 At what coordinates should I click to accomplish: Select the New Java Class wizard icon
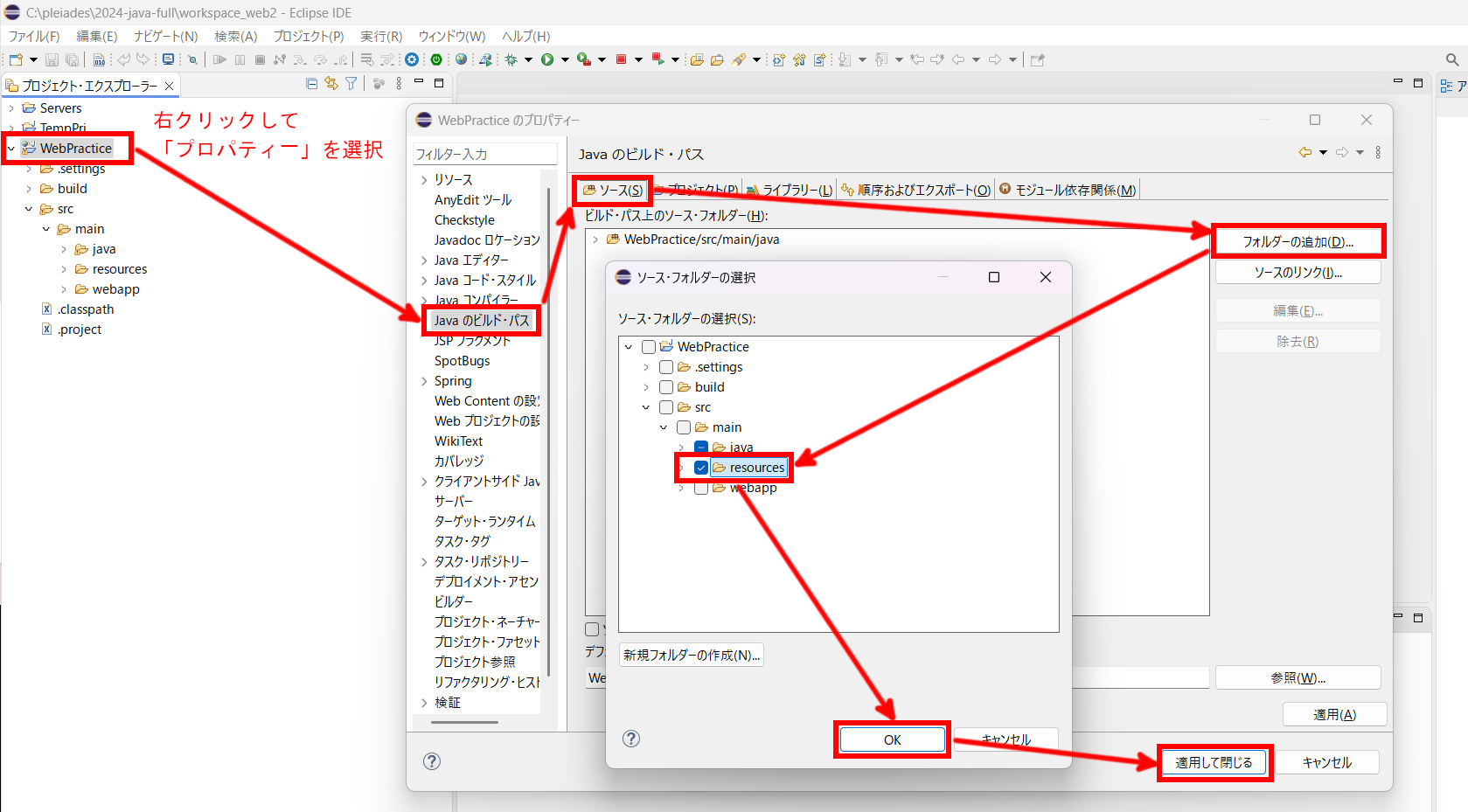point(798,59)
